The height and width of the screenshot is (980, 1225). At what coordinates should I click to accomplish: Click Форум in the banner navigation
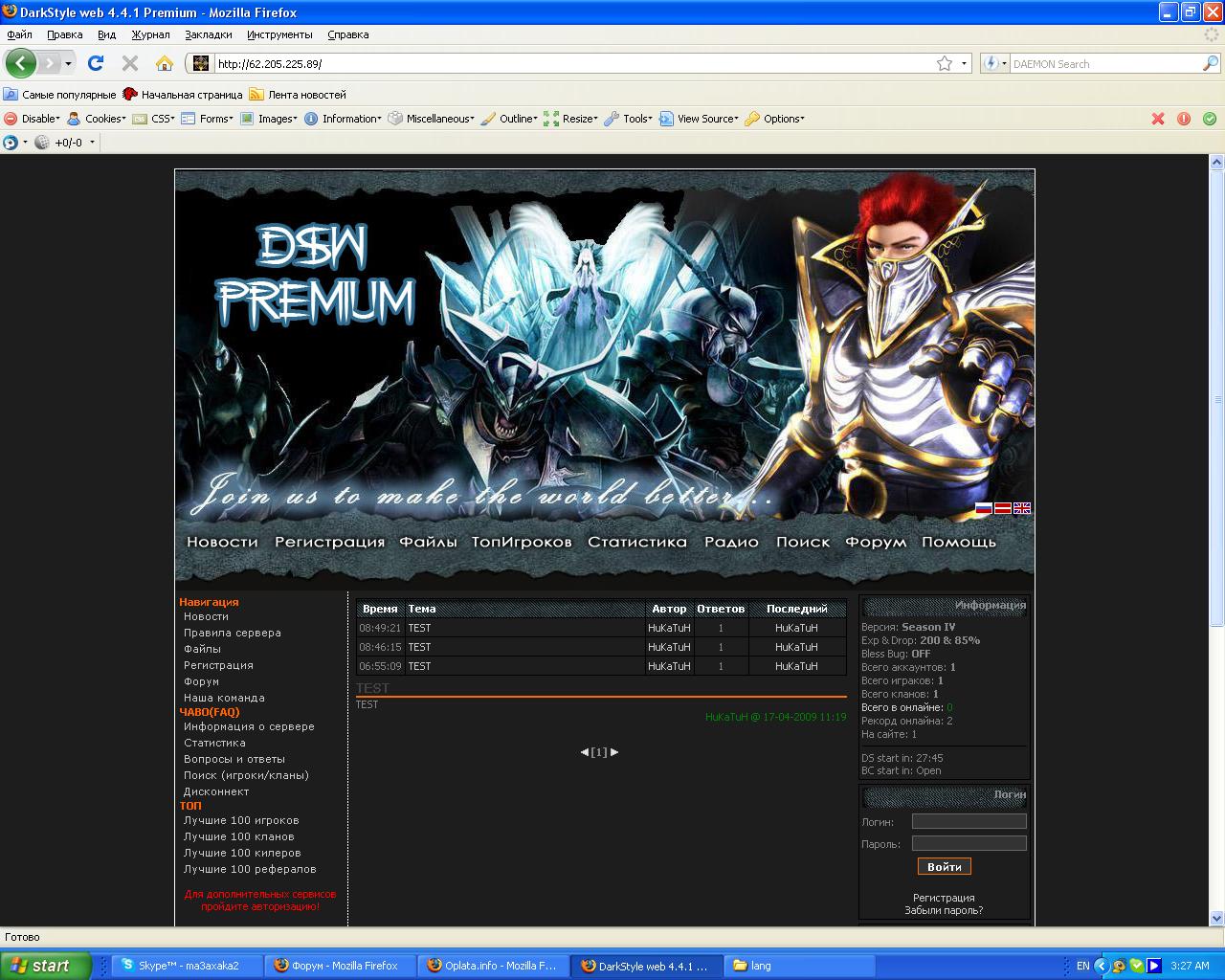coord(876,542)
